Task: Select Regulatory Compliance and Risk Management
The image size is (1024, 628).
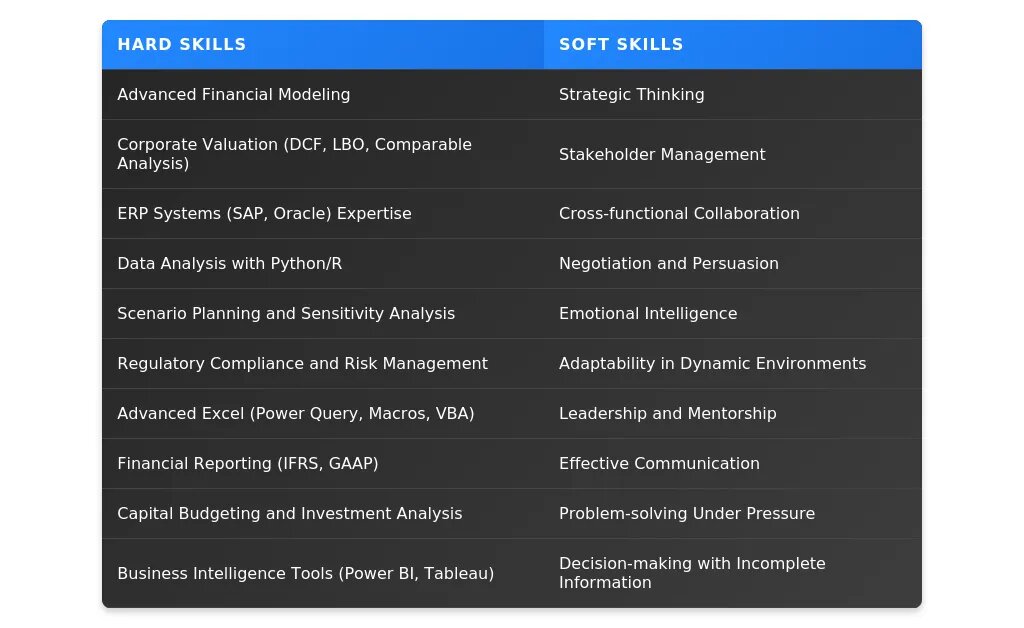Action: pyautogui.click(x=302, y=364)
